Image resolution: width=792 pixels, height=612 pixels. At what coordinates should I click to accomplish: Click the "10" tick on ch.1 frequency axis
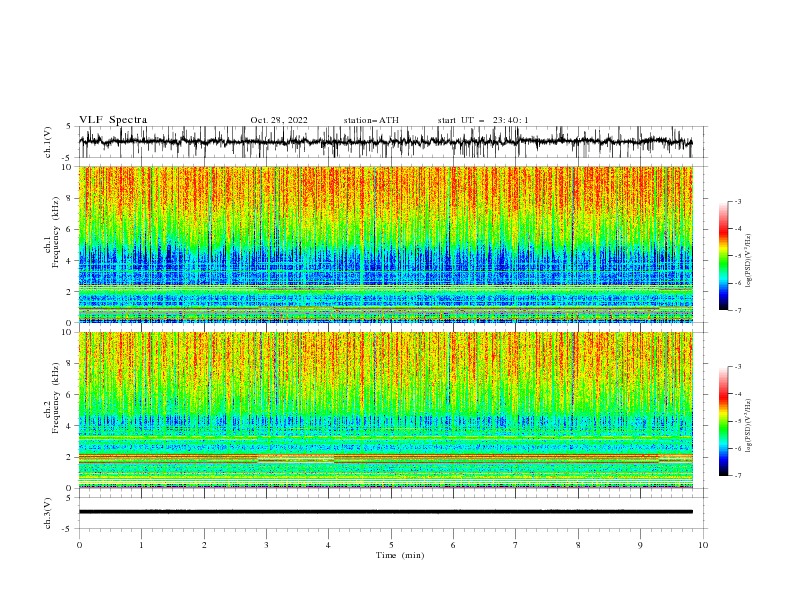pyautogui.click(x=67, y=167)
